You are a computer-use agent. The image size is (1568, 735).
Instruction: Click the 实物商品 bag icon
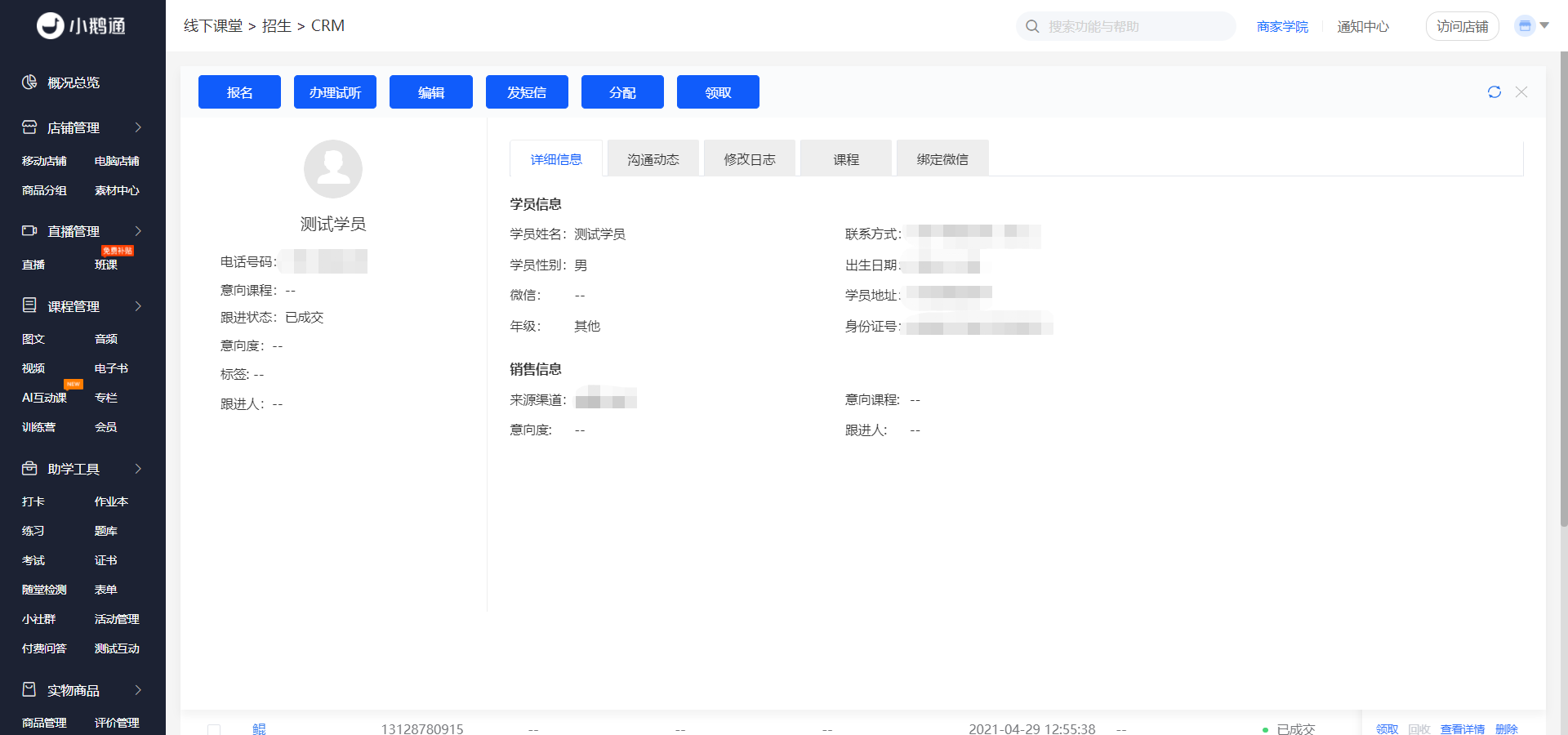(x=29, y=689)
